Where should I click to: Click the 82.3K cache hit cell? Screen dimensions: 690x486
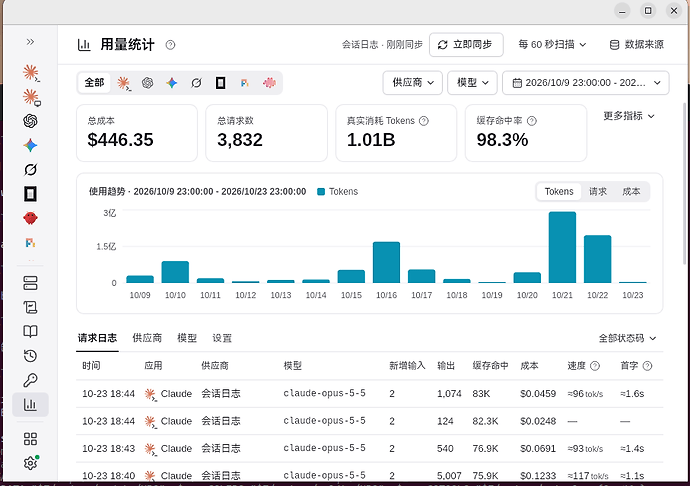point(485,421)
